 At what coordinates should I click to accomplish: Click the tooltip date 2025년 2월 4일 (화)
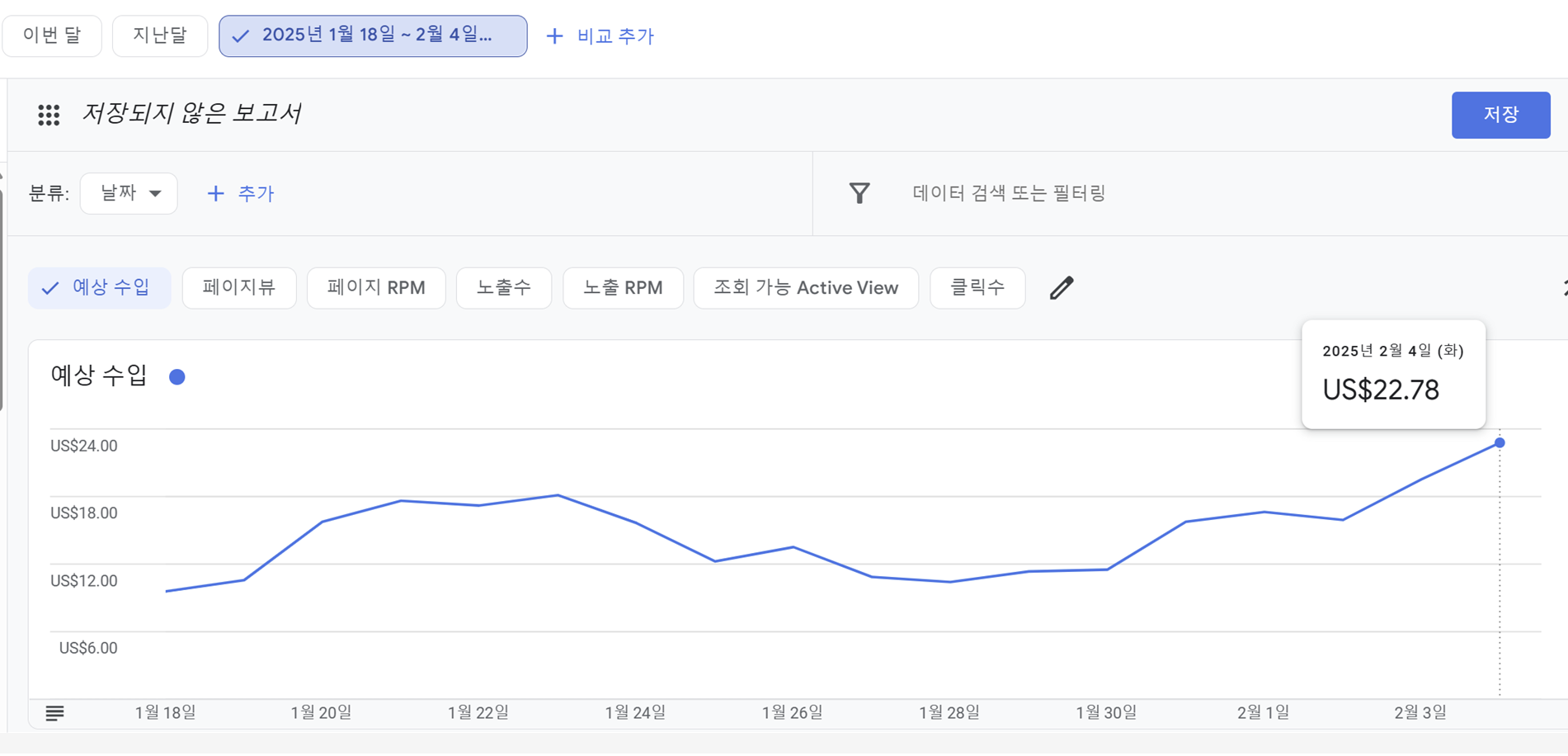click(x=1393, y=351)
